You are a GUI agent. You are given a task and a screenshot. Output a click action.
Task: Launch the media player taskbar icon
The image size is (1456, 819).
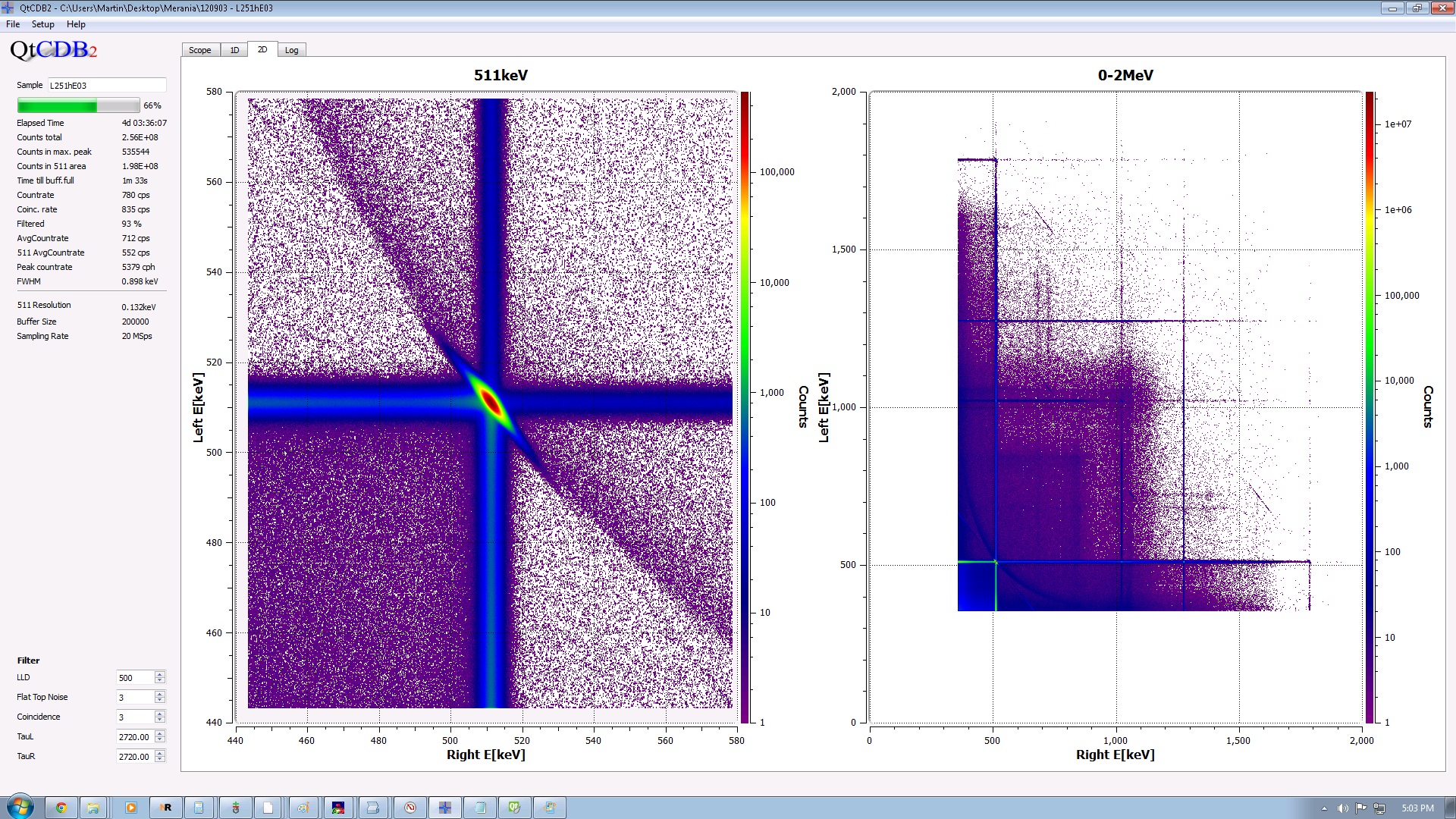click(130, 808)
